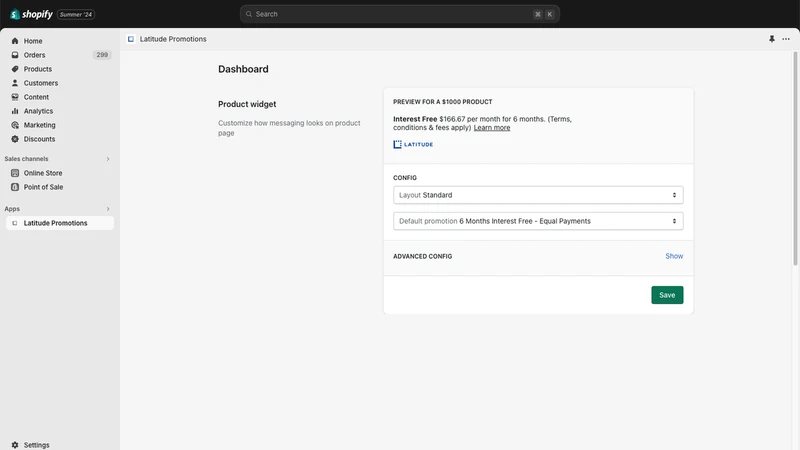Viewport: 800px width, 450px height.
Task: Click the Products tag icon
Action: tap(15, 69)
